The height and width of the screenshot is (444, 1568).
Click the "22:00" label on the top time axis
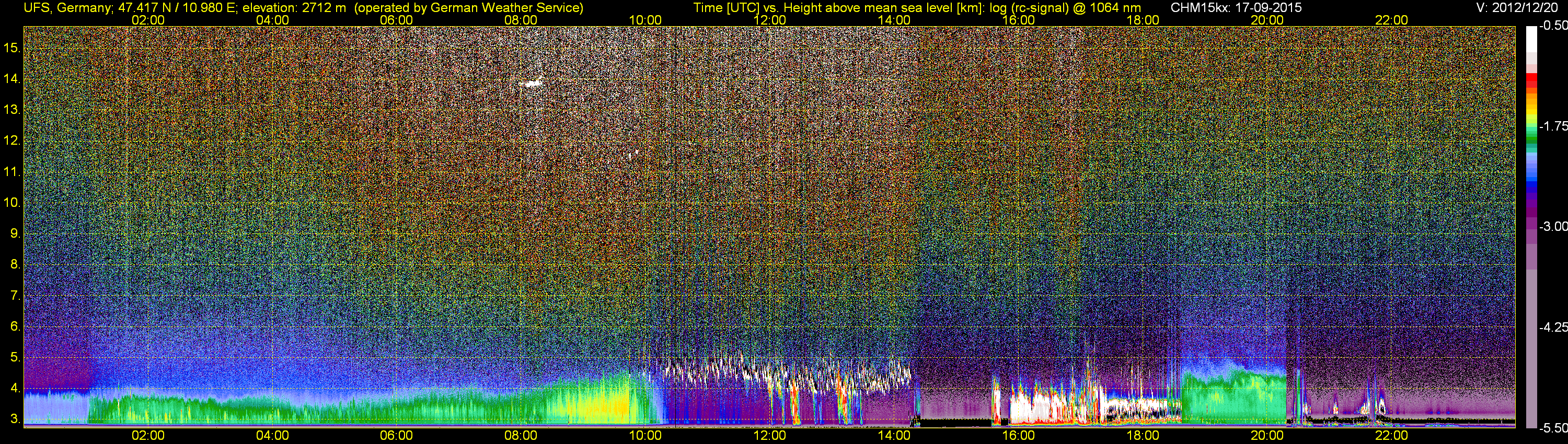(x=1391, y=20)
